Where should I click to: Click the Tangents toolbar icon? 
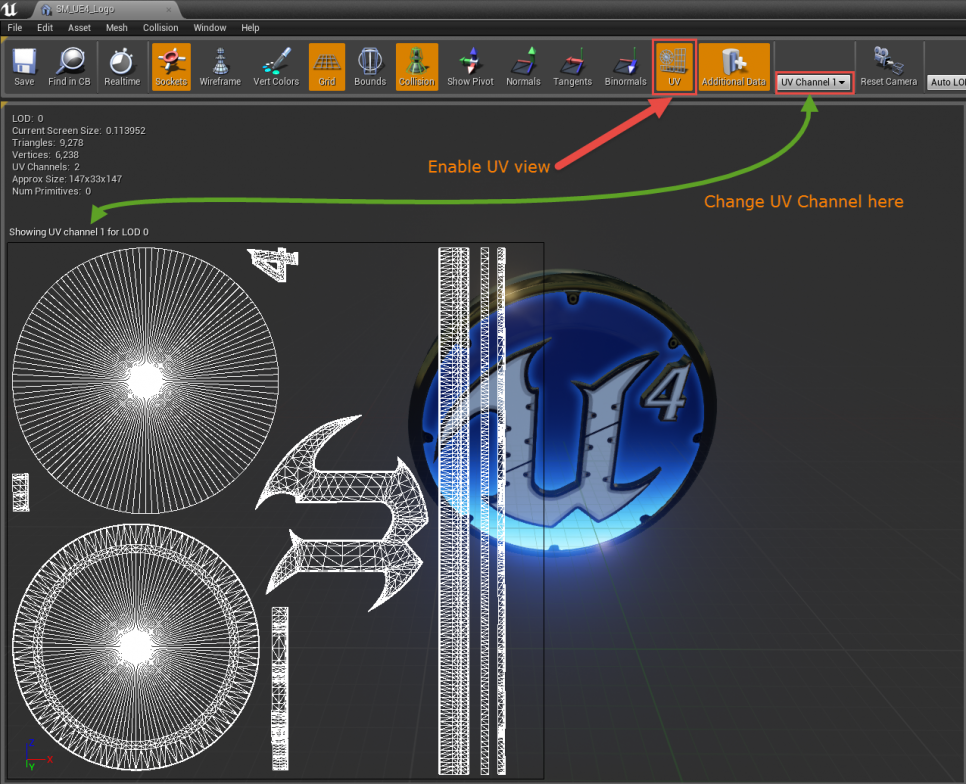coord(572,67)
